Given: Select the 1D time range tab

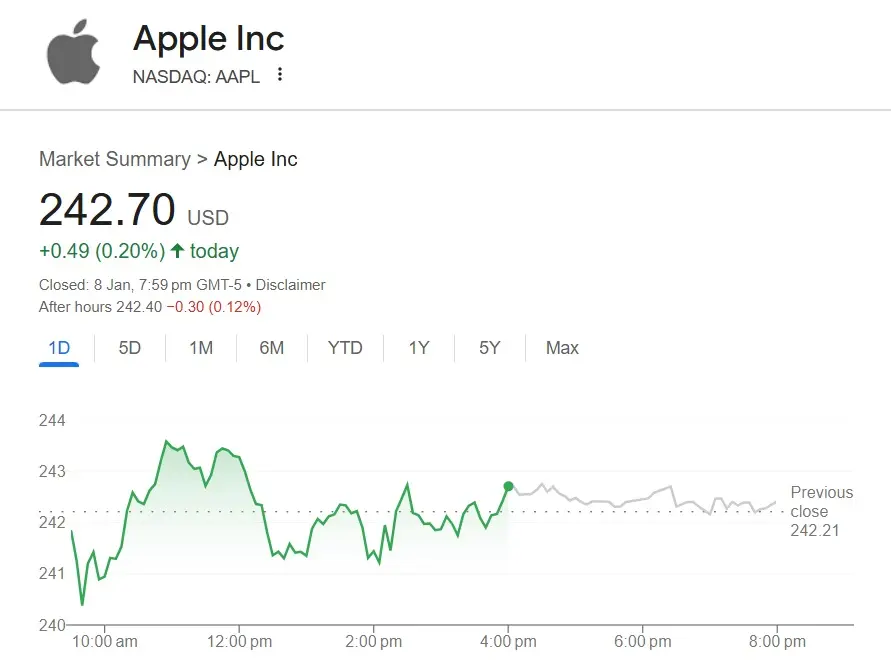Looking at the screenshot, I should [59, 348].
